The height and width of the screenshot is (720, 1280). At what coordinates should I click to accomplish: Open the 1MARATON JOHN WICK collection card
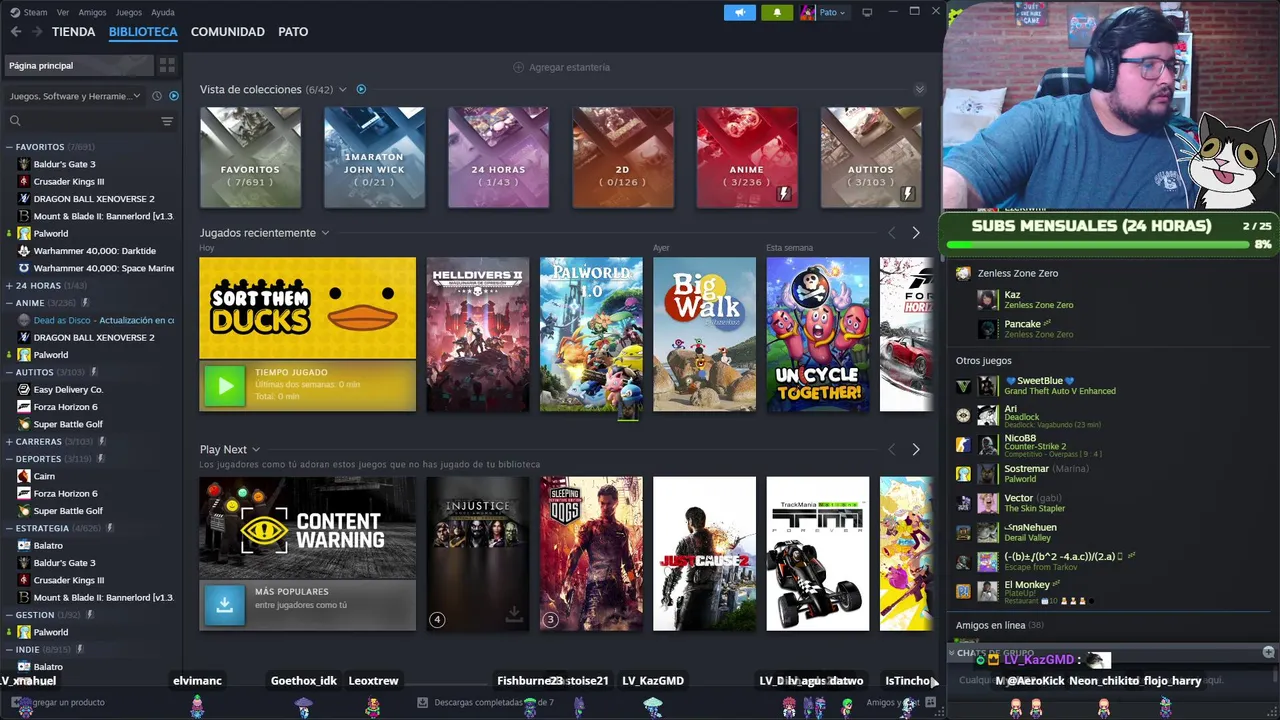[374, 158]
